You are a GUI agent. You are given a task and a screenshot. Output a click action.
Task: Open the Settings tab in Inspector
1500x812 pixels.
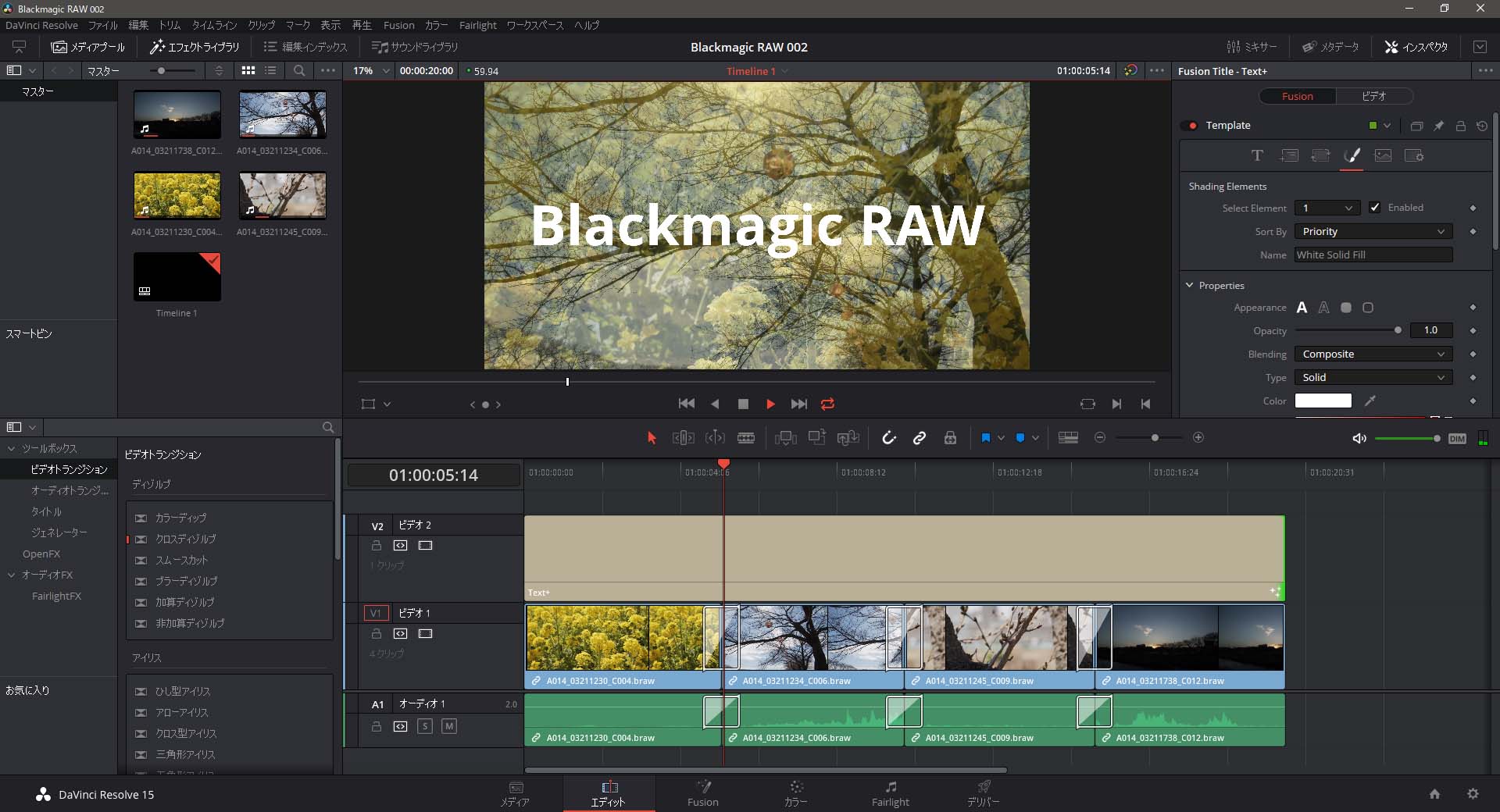[1414, 155]
